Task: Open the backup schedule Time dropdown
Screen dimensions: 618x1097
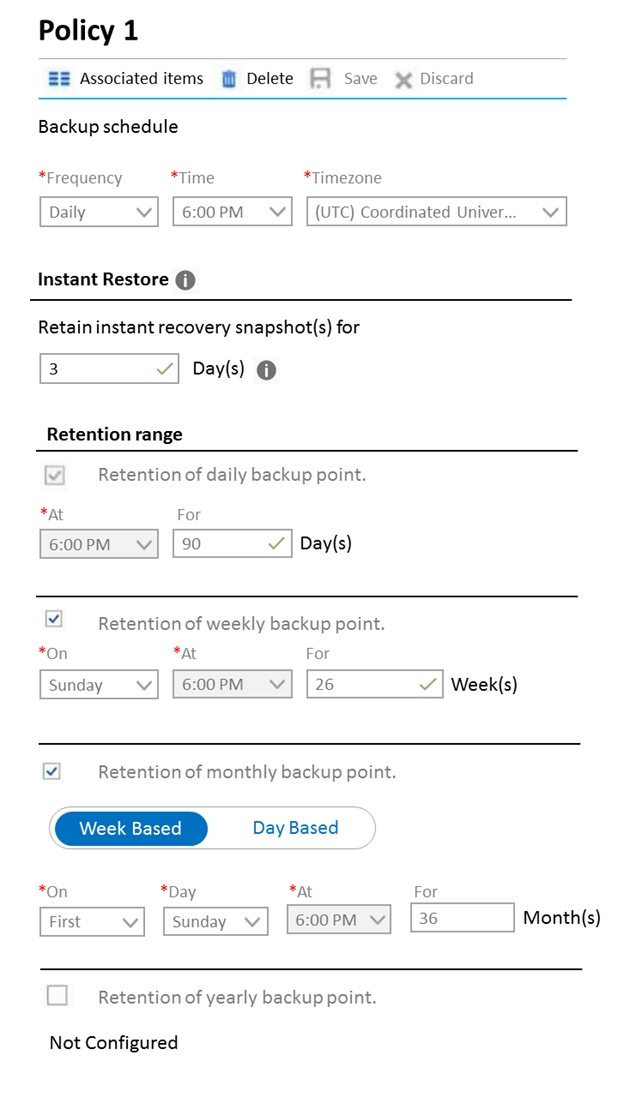Action: (x=232, y=212)
